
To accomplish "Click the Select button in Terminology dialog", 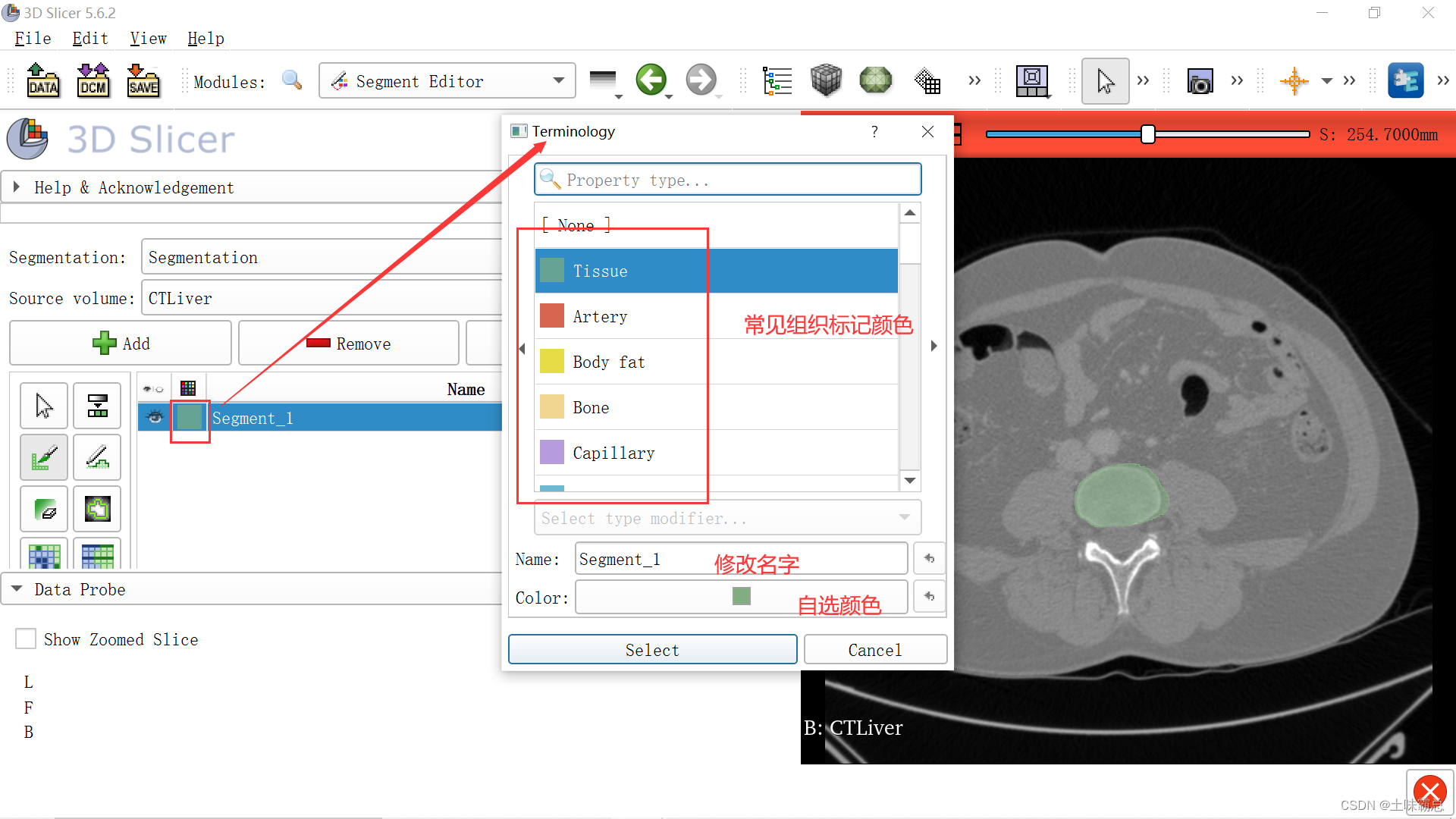I will [x=651, y=649].
